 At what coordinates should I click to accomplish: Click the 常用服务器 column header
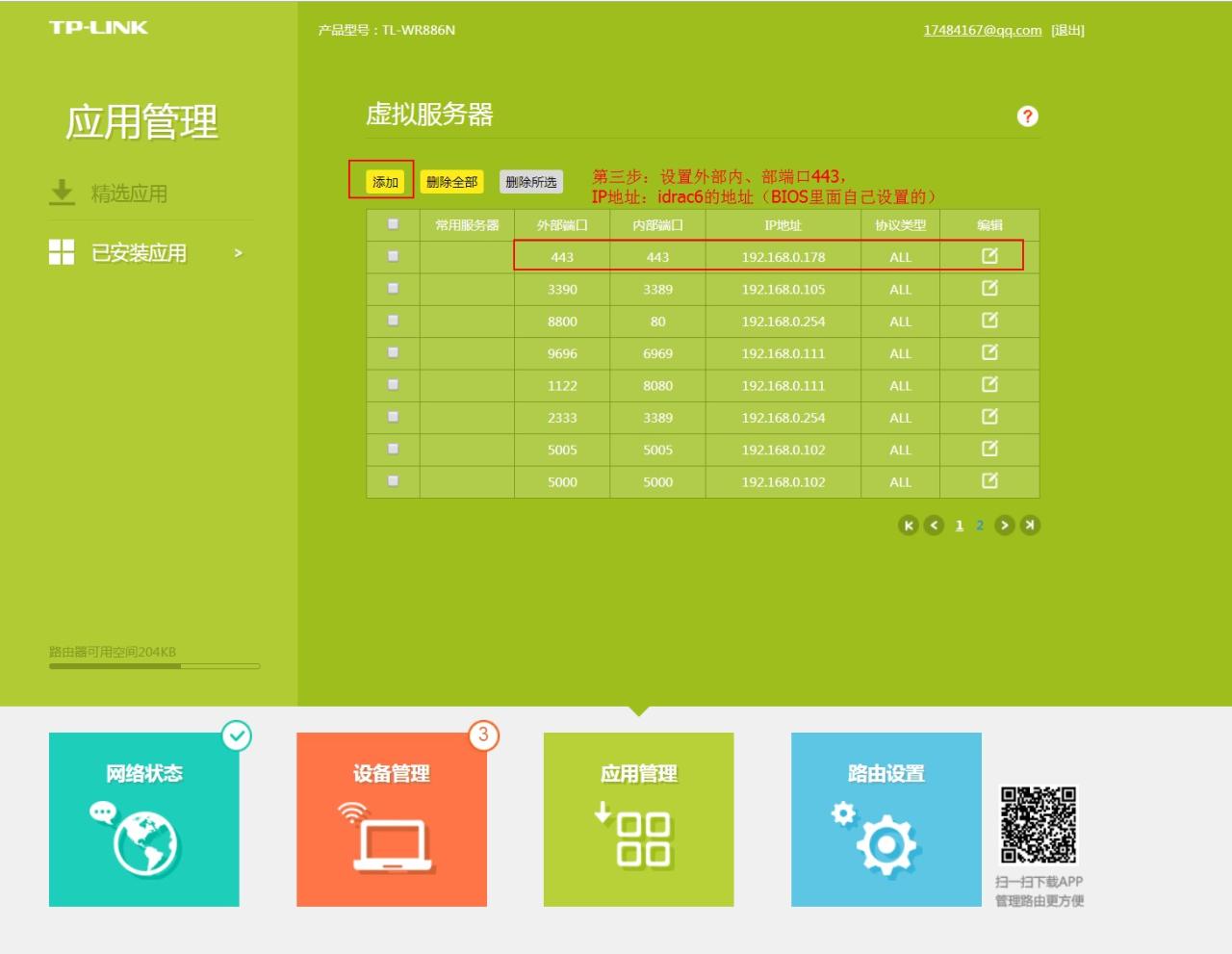point(467,225)
